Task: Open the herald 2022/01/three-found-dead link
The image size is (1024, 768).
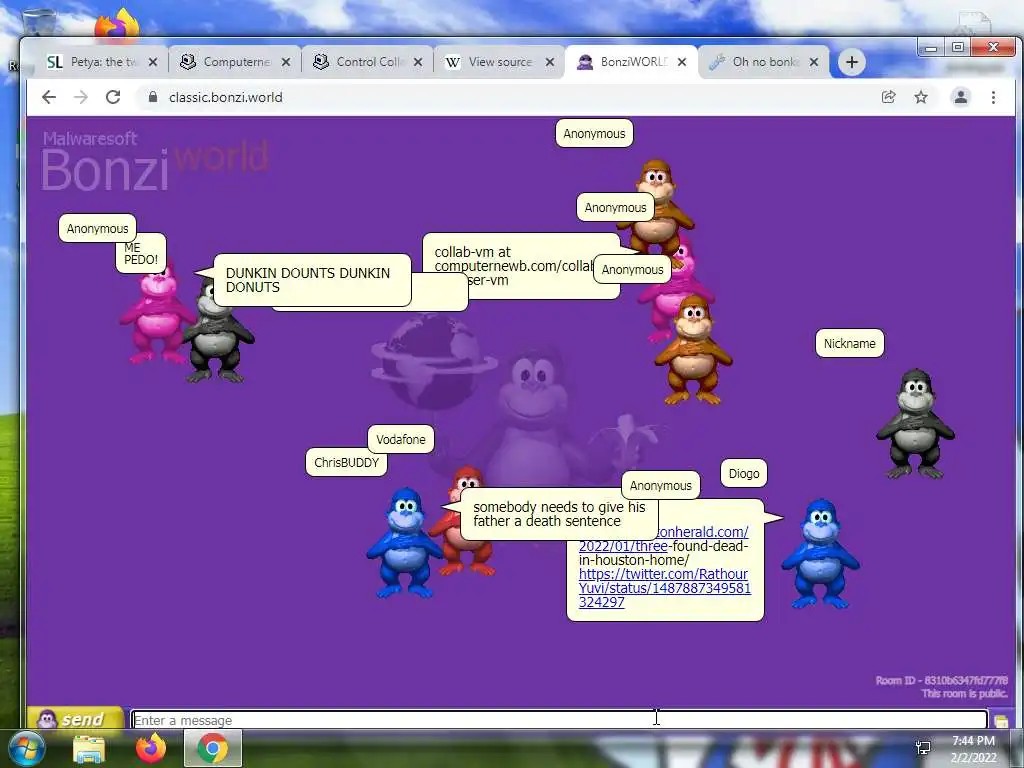Action: click(663, 539)
